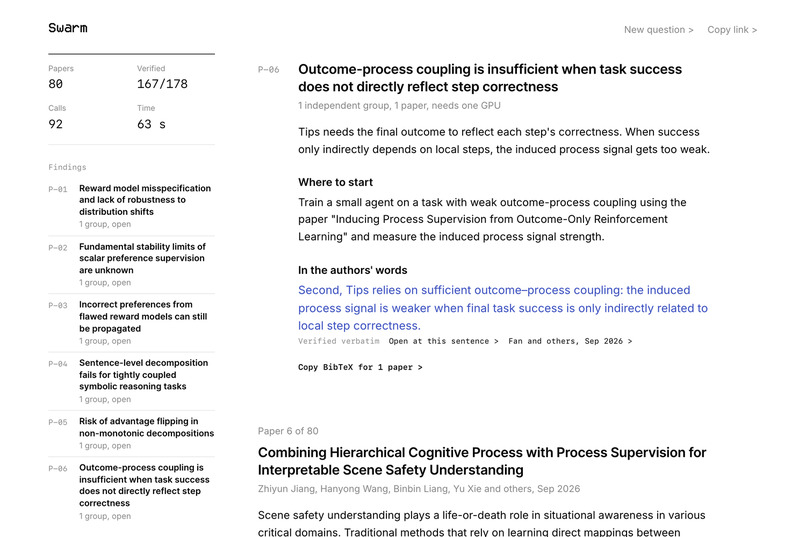Click Open at this sentence

(x=443, y=341)
